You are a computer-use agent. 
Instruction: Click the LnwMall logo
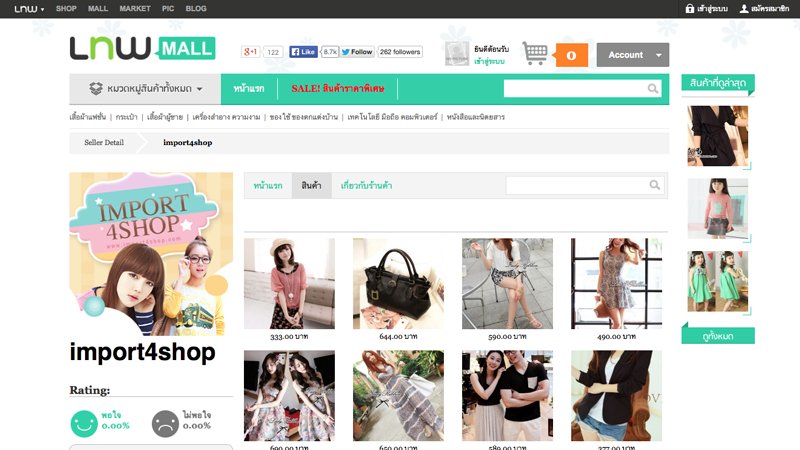click(x=142, y=48)
